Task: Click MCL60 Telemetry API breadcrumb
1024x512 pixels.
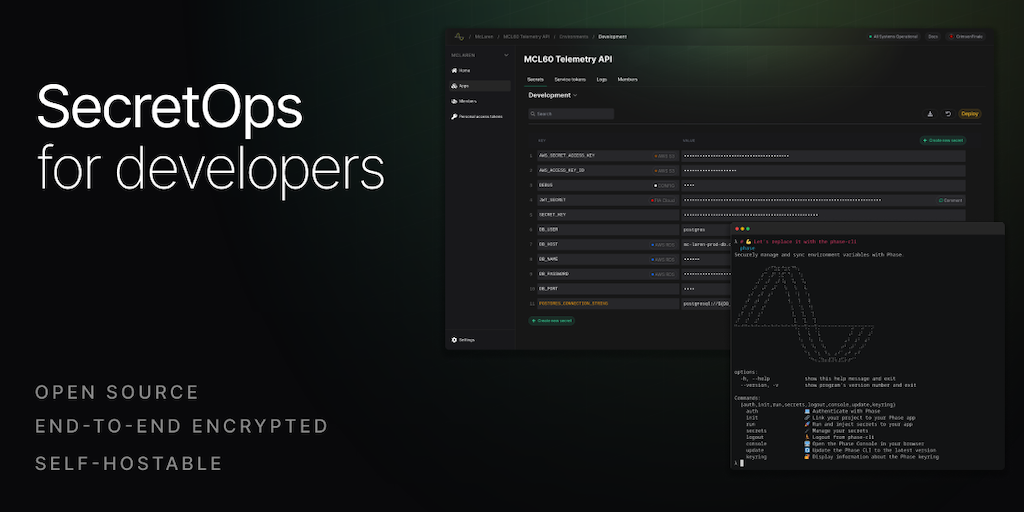Action: click(526, 37)
